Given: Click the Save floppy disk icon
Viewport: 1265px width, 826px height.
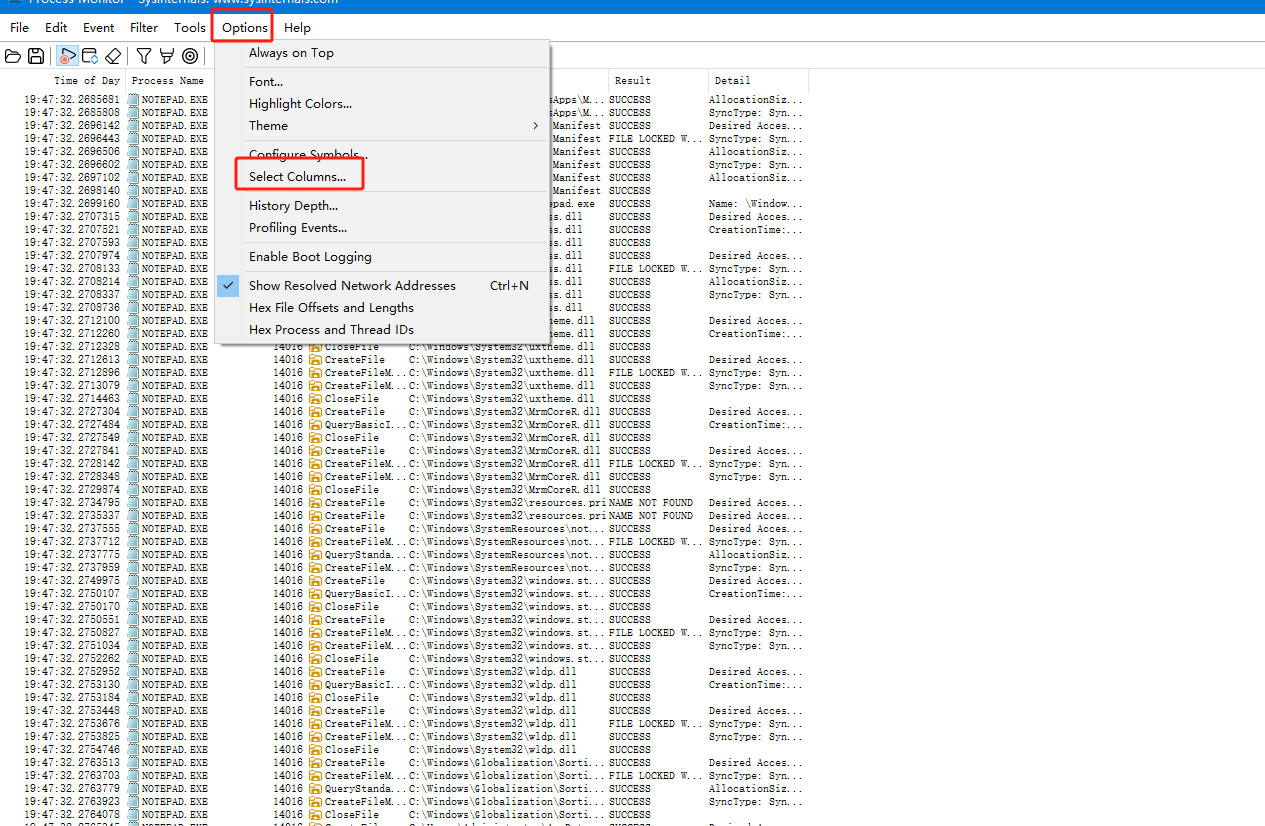Looking at the screenshot, I should click(x=36, y=56).
